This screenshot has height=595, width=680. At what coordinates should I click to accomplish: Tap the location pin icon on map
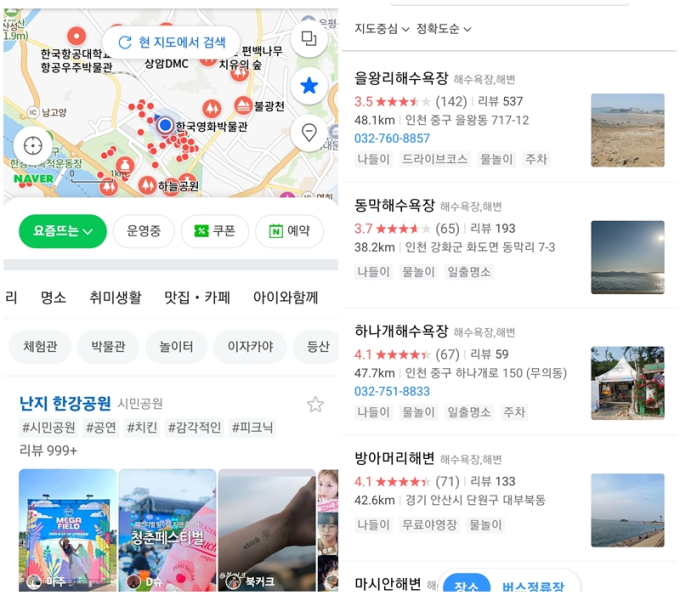pyautogui.click(x=309, y=132)
